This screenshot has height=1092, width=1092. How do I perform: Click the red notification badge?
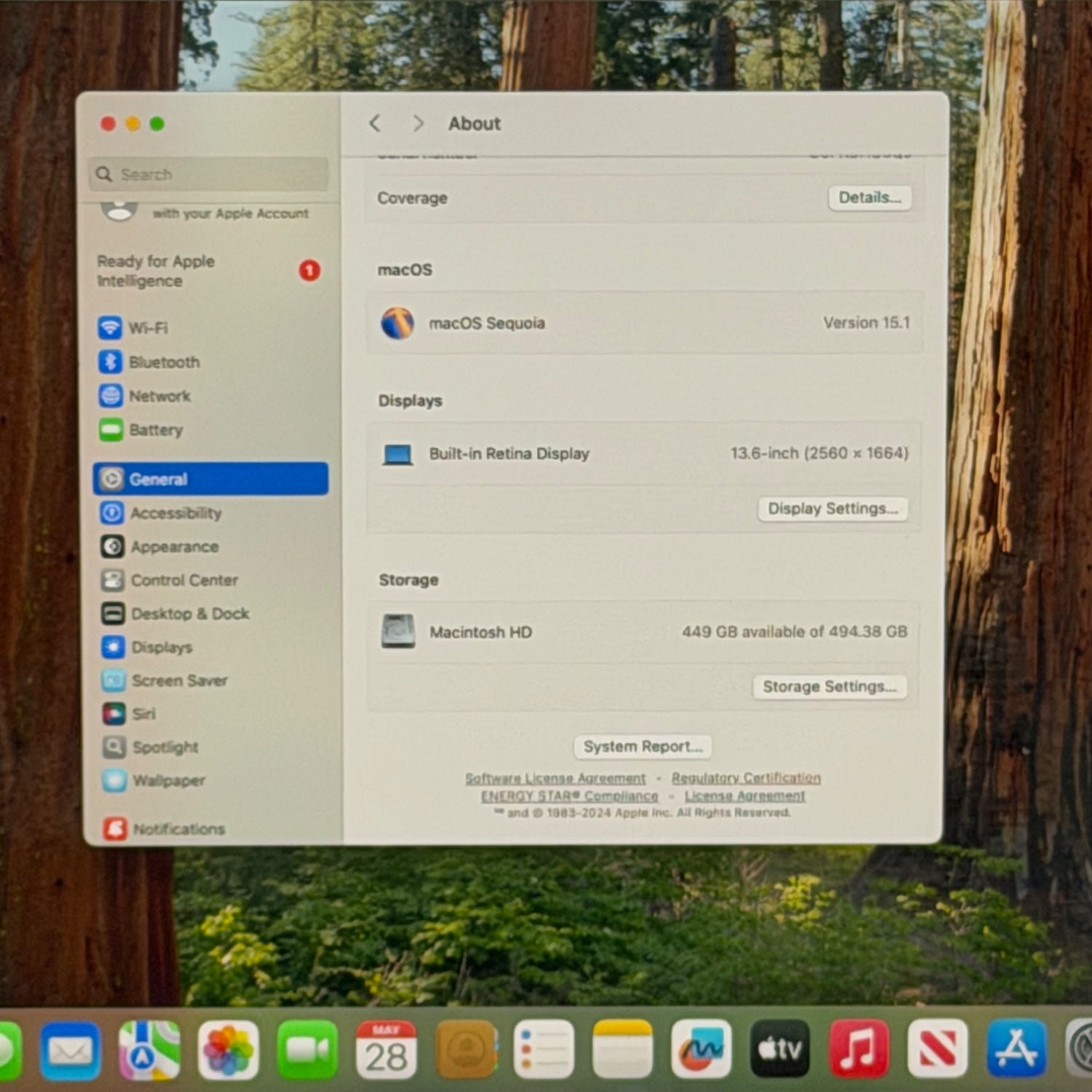click(309, 271)
